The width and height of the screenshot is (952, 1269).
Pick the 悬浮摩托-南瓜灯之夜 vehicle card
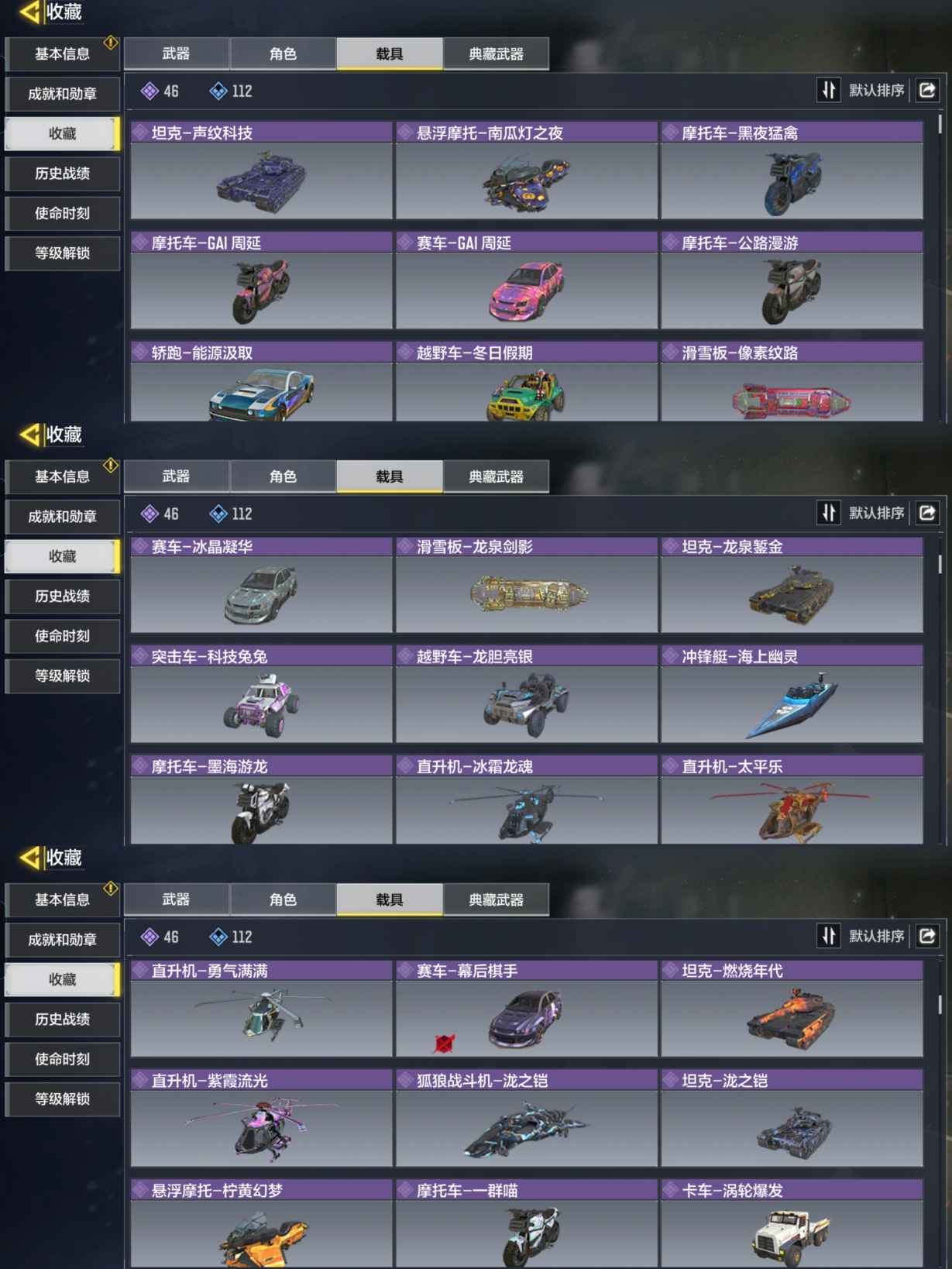point(527,170)
